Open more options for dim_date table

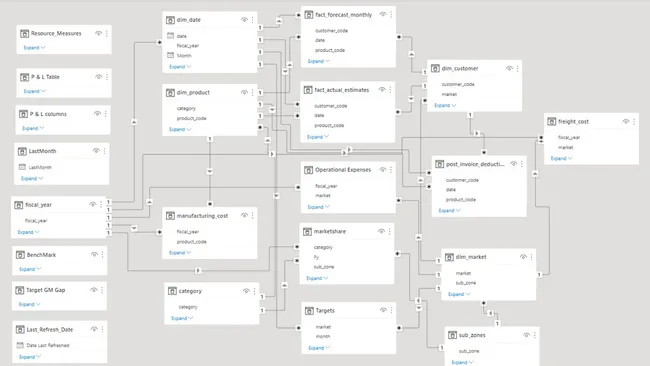click(x=252, y=20)
